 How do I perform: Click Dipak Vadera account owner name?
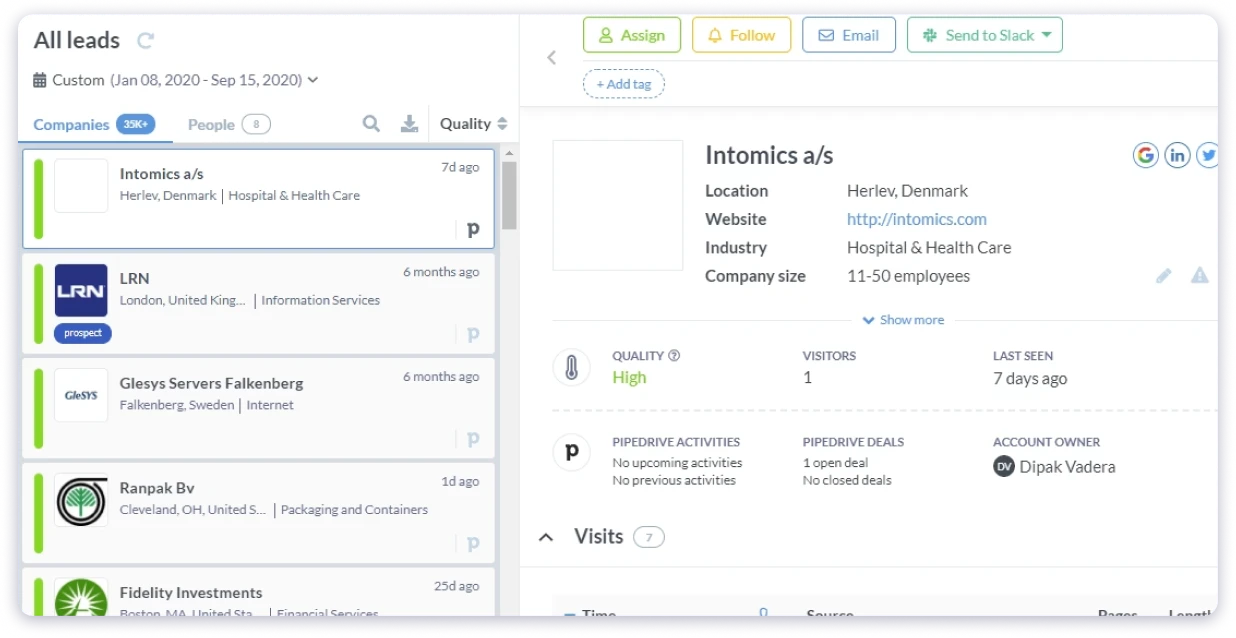point(1067,467)
